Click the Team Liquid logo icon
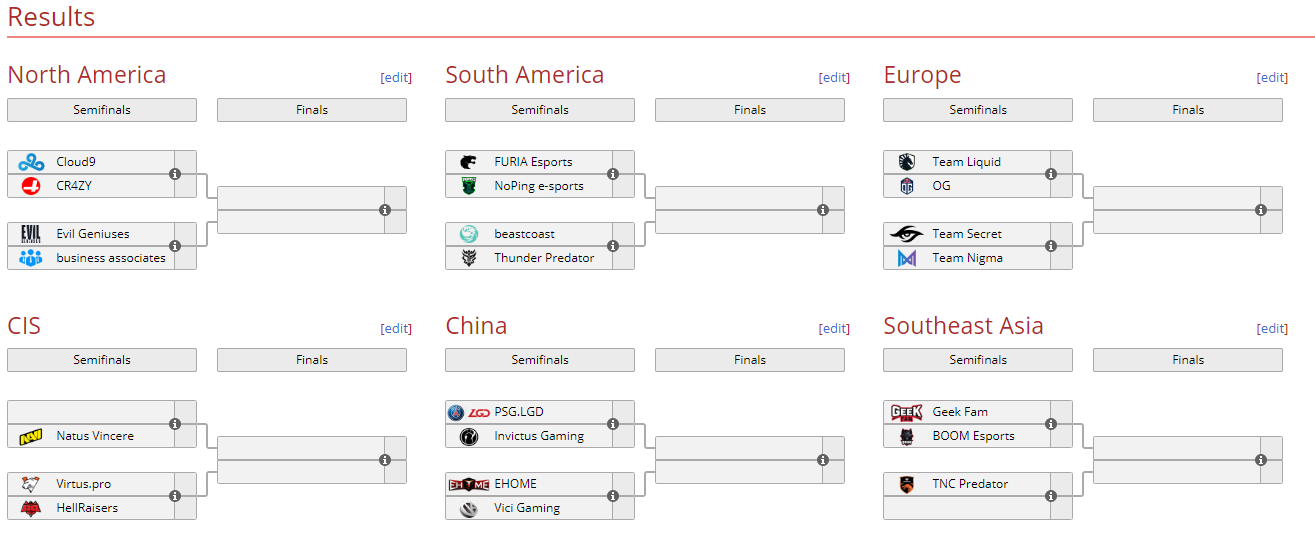1315x554 pixels. pyautogui.click(x=907, y=162)
